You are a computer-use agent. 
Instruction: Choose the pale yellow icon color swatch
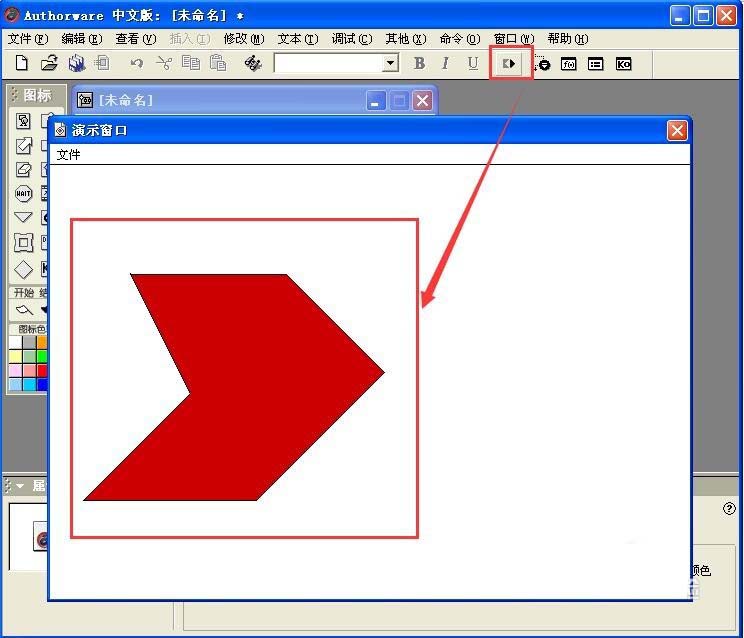16,356
